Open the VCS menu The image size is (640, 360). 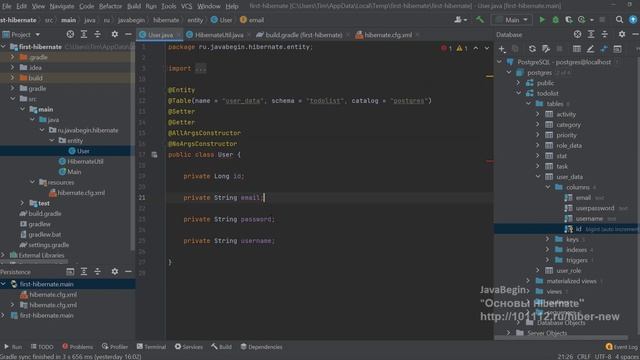(x=187, y=6)
